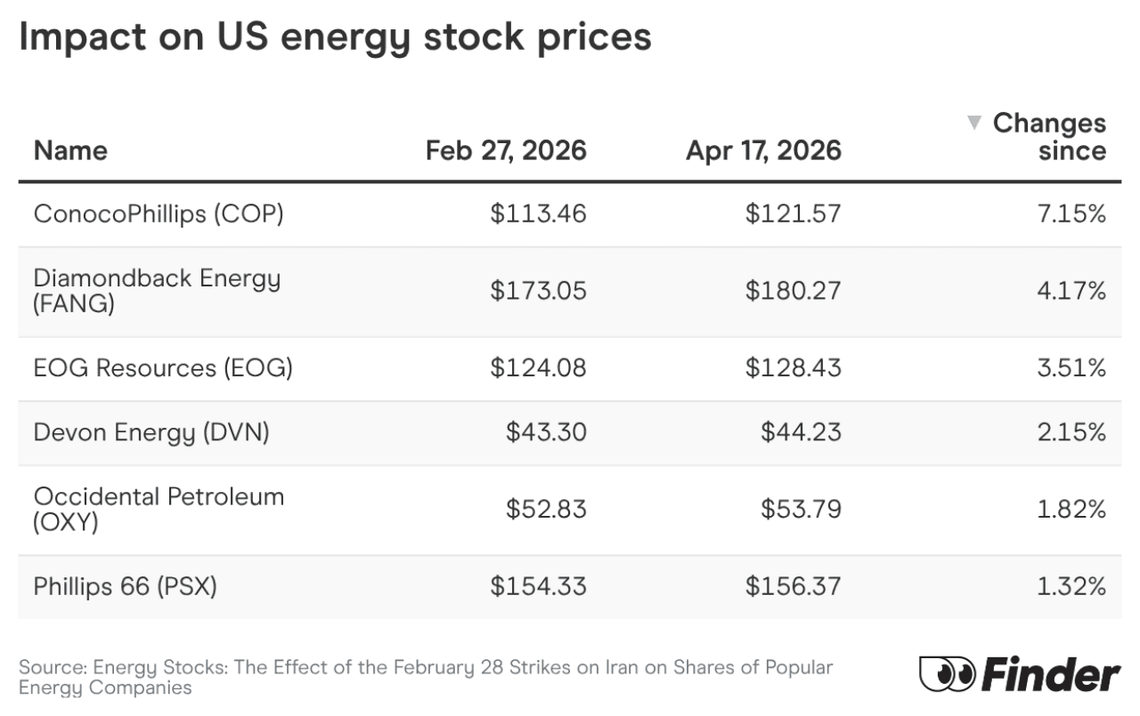Click the Name column header
The image size is (1140, 716).
[x=70, y=150]
